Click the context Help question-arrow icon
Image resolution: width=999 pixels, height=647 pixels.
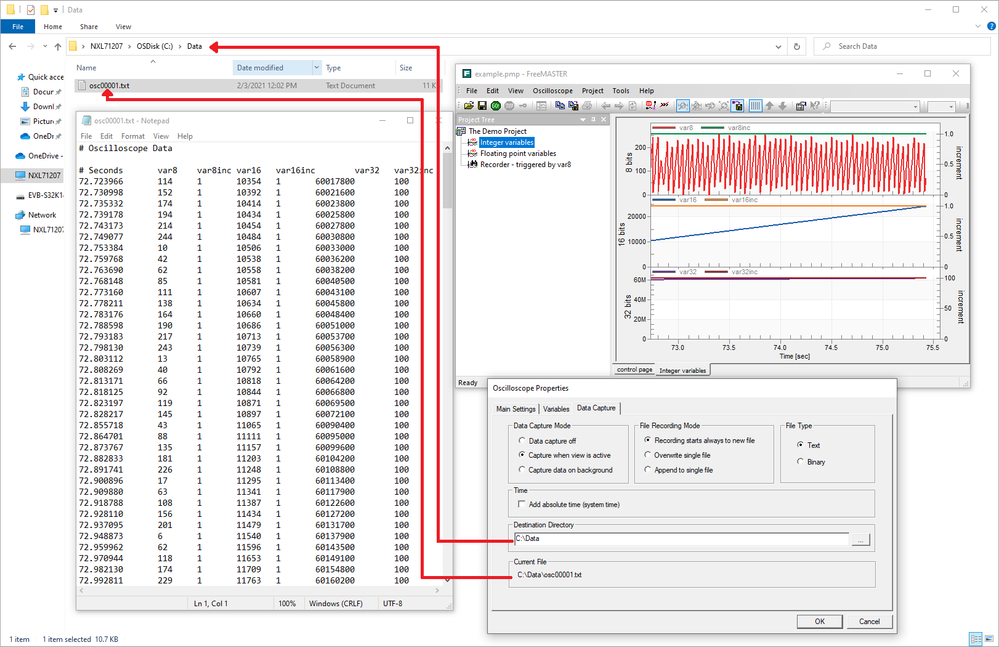tap(815, 106)
